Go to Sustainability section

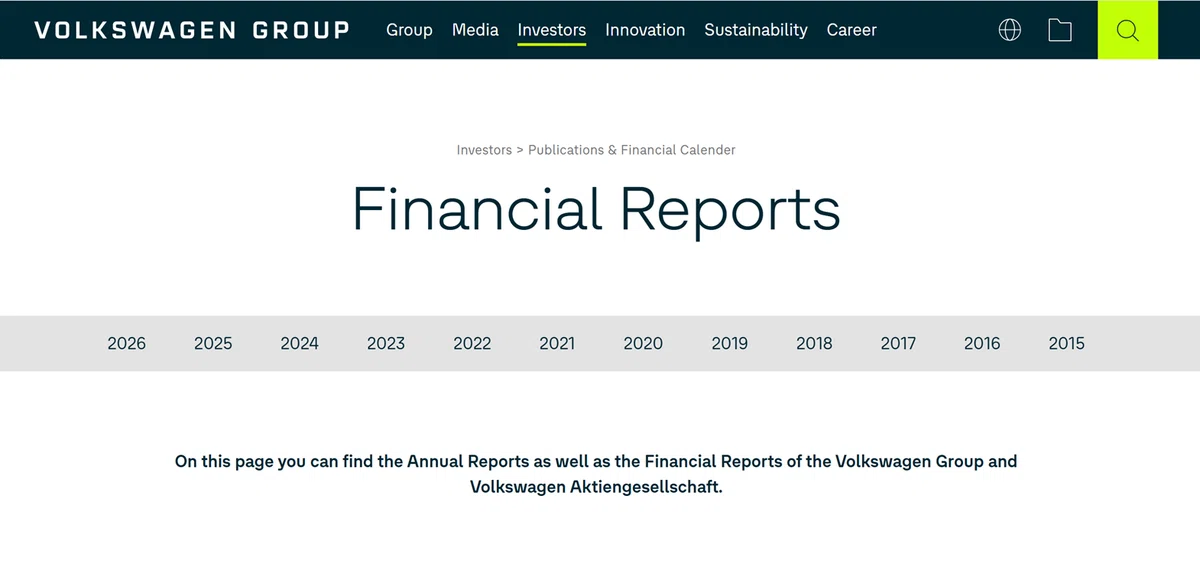coord(756,30)
